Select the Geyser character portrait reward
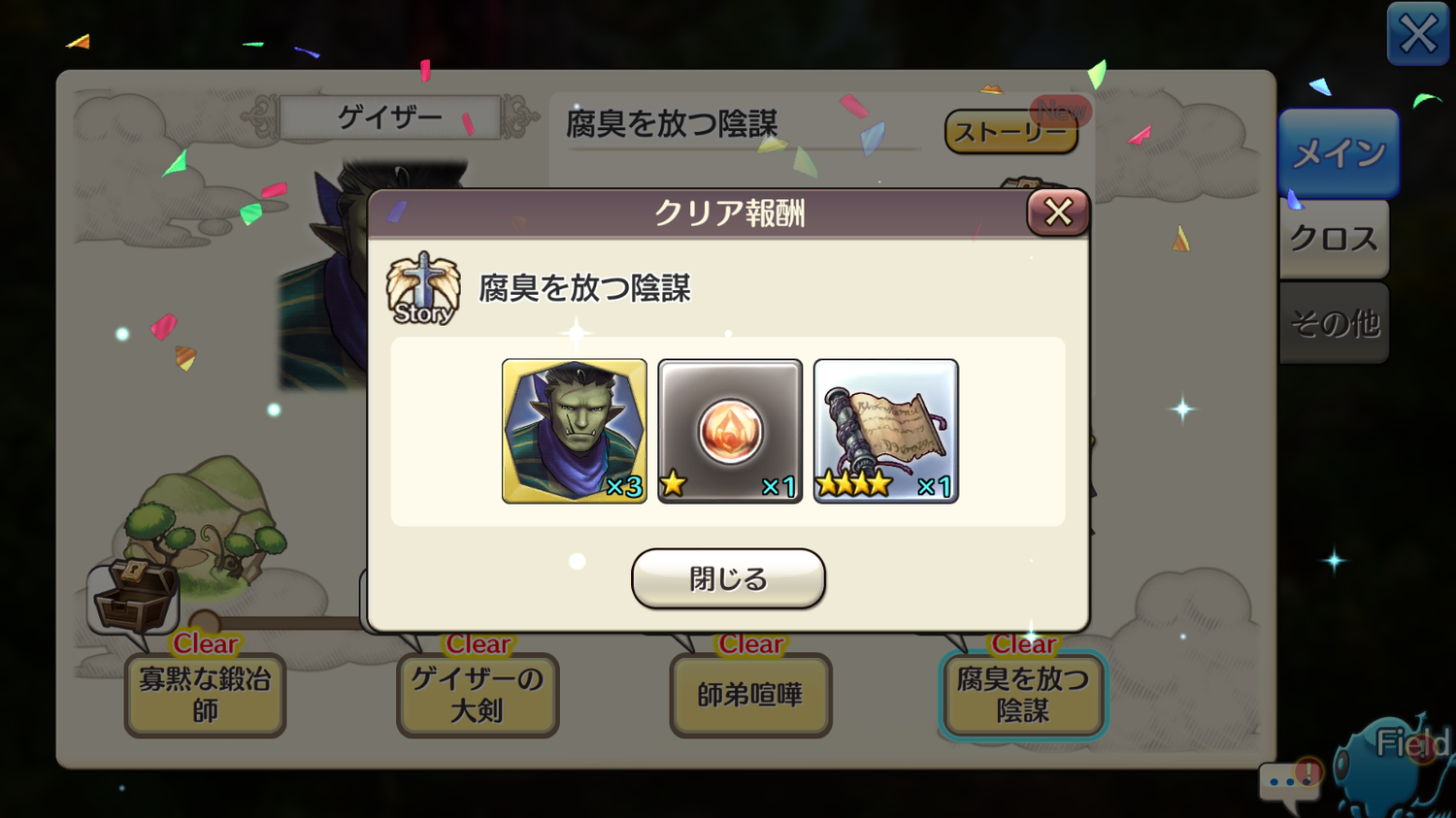Screen dimensions: 1456x818 pyautogui.click(x=575, y=431)
